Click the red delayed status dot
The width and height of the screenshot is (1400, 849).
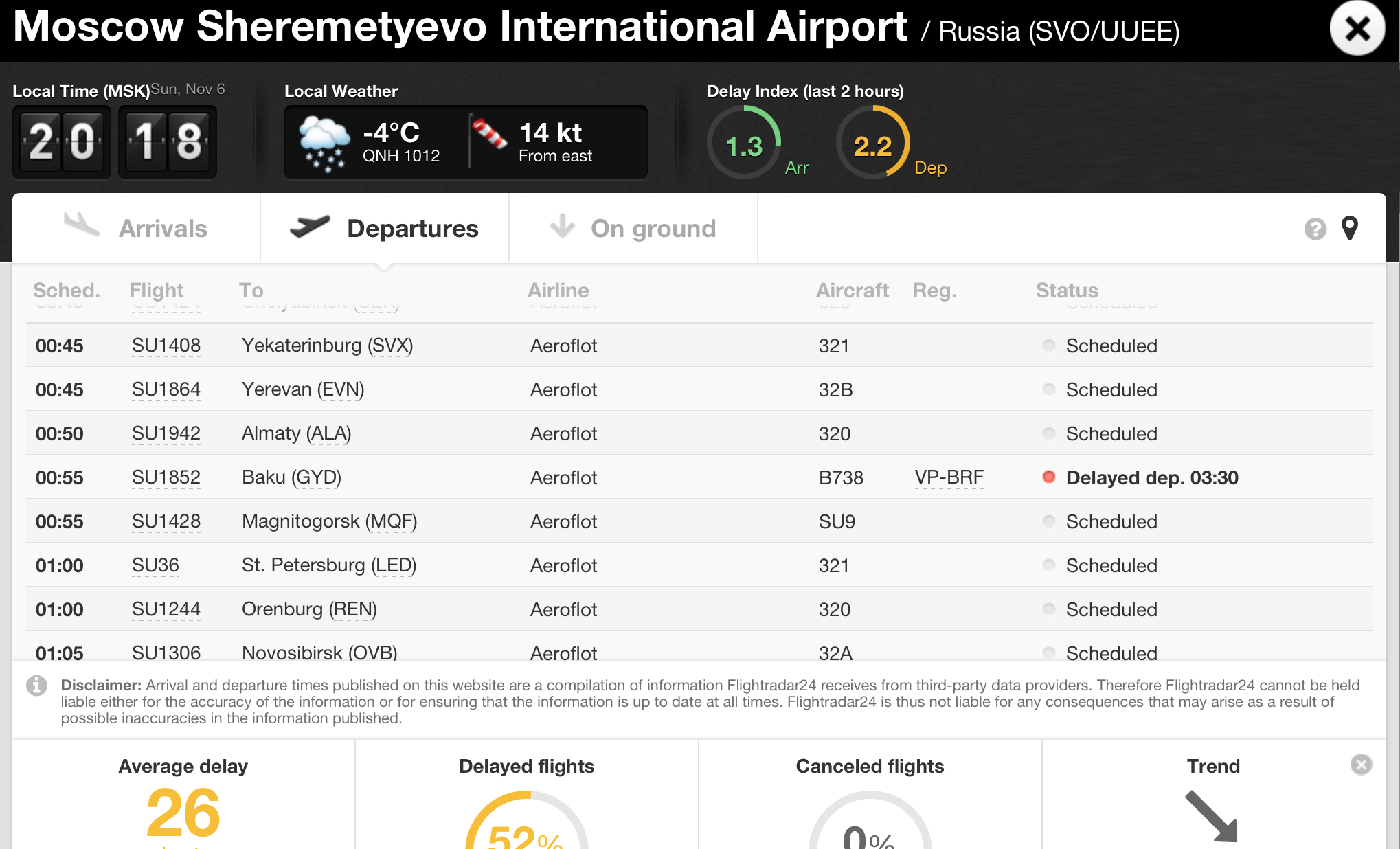pyautogui.click(x=1048, y=477)
